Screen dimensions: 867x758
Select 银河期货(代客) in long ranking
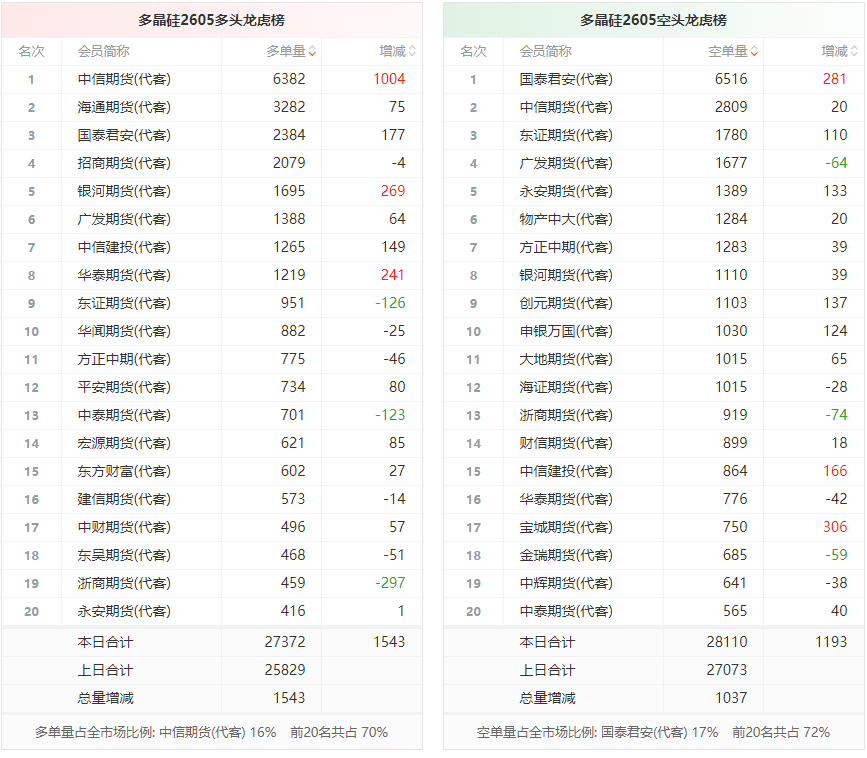tap(124, 191)
